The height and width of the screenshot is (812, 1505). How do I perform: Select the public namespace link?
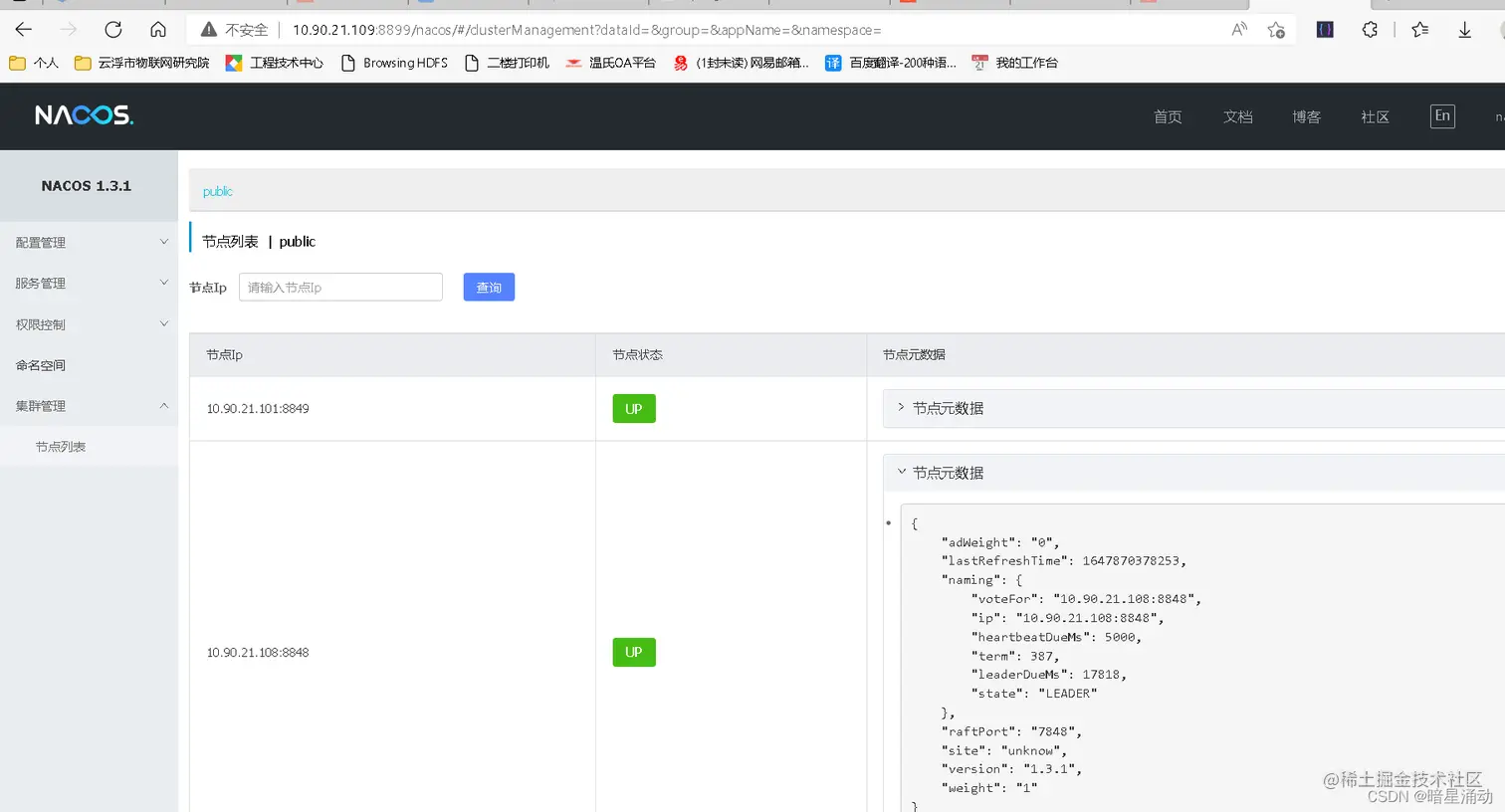tap(217, 191)
